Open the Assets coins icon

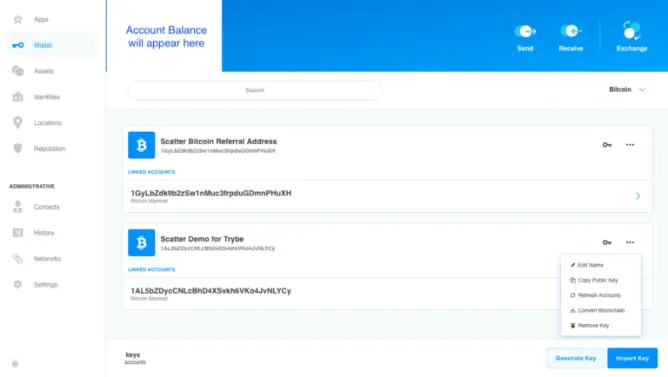(18, 71)
